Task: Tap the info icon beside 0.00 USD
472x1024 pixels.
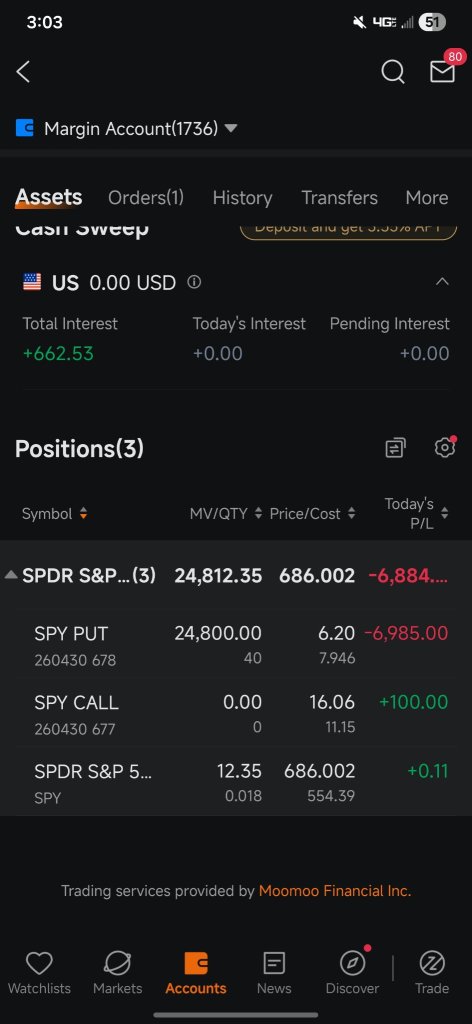Action: point(194,282)
